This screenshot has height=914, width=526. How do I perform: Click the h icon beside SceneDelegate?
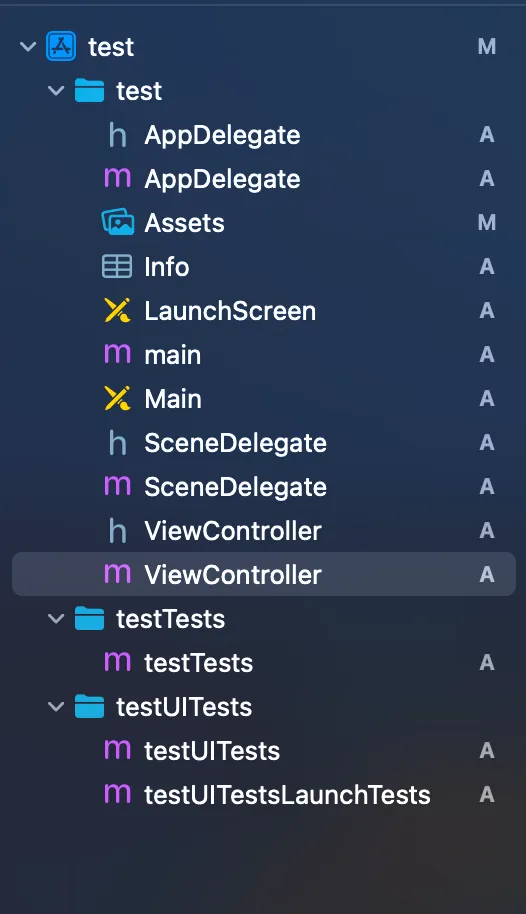(x=117, y=443)
